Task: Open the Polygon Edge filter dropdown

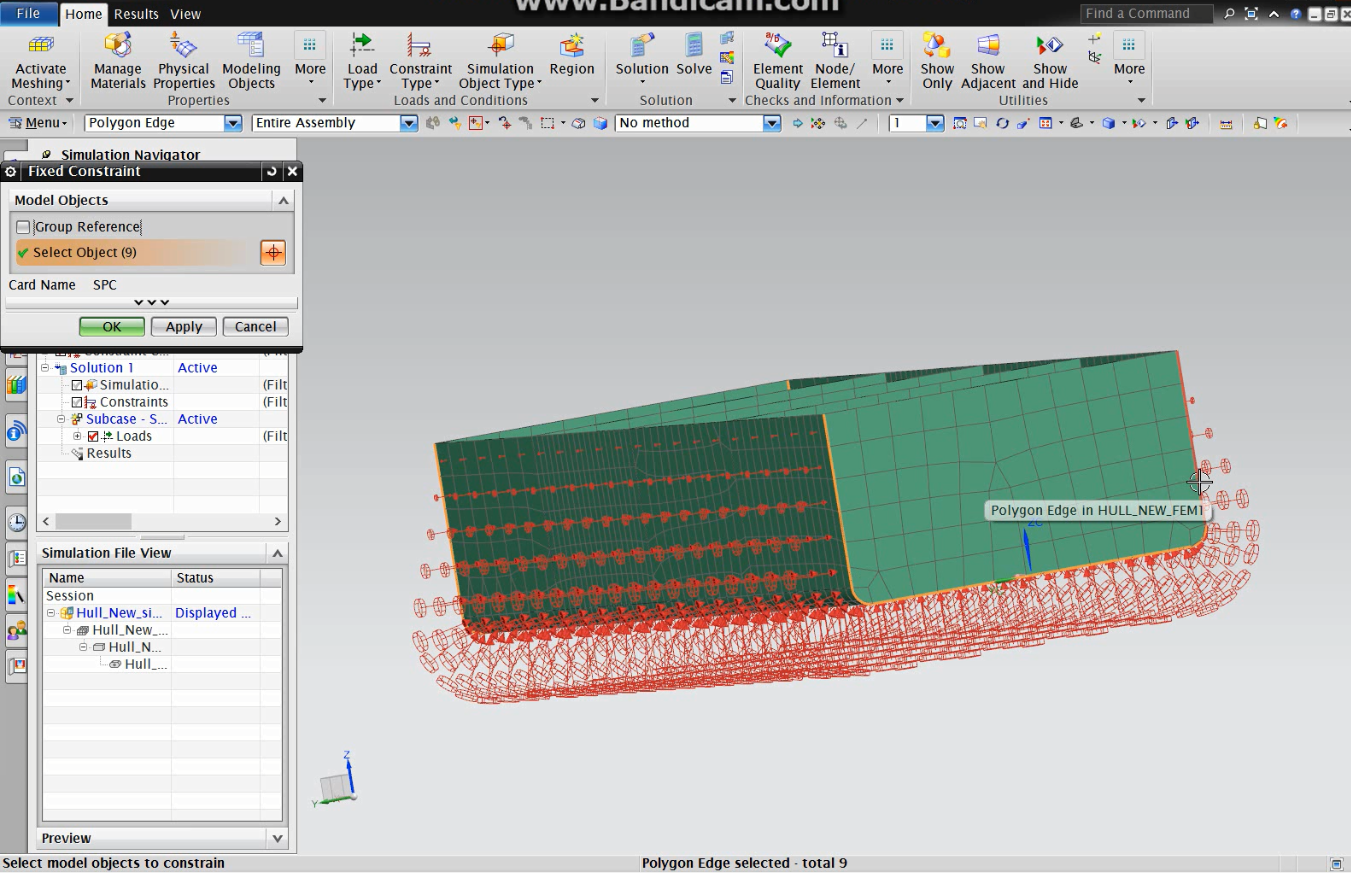Action: tap(233, 123)
